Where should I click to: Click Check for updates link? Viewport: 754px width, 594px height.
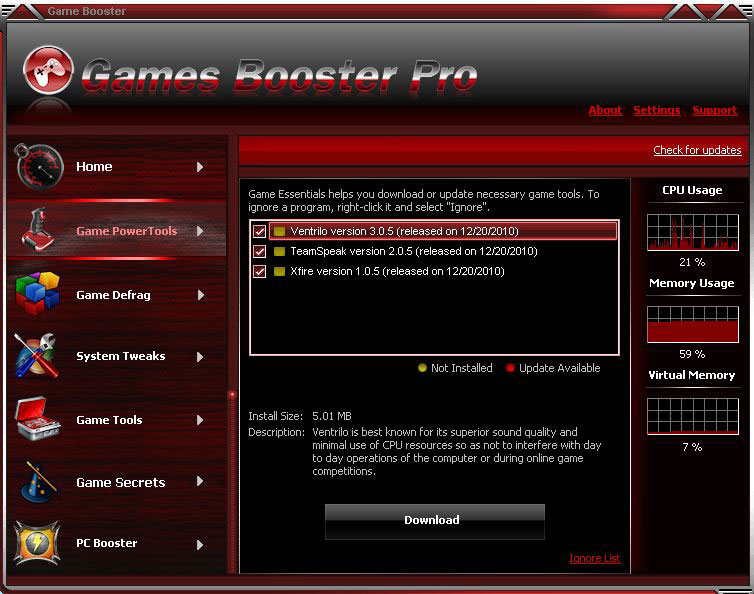(x=697, y=150)
